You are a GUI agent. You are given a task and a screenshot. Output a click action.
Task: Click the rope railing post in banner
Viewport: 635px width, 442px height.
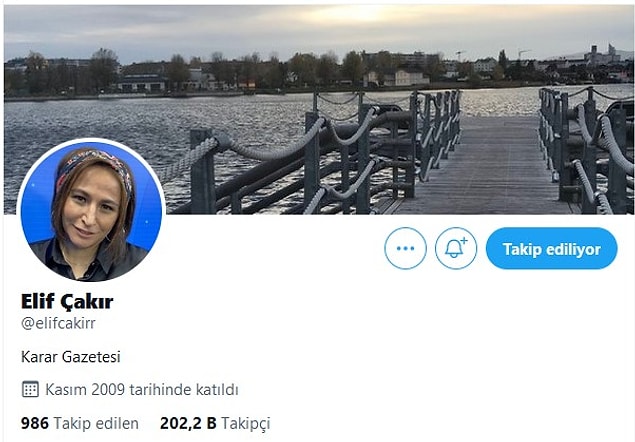coord(202,171)
